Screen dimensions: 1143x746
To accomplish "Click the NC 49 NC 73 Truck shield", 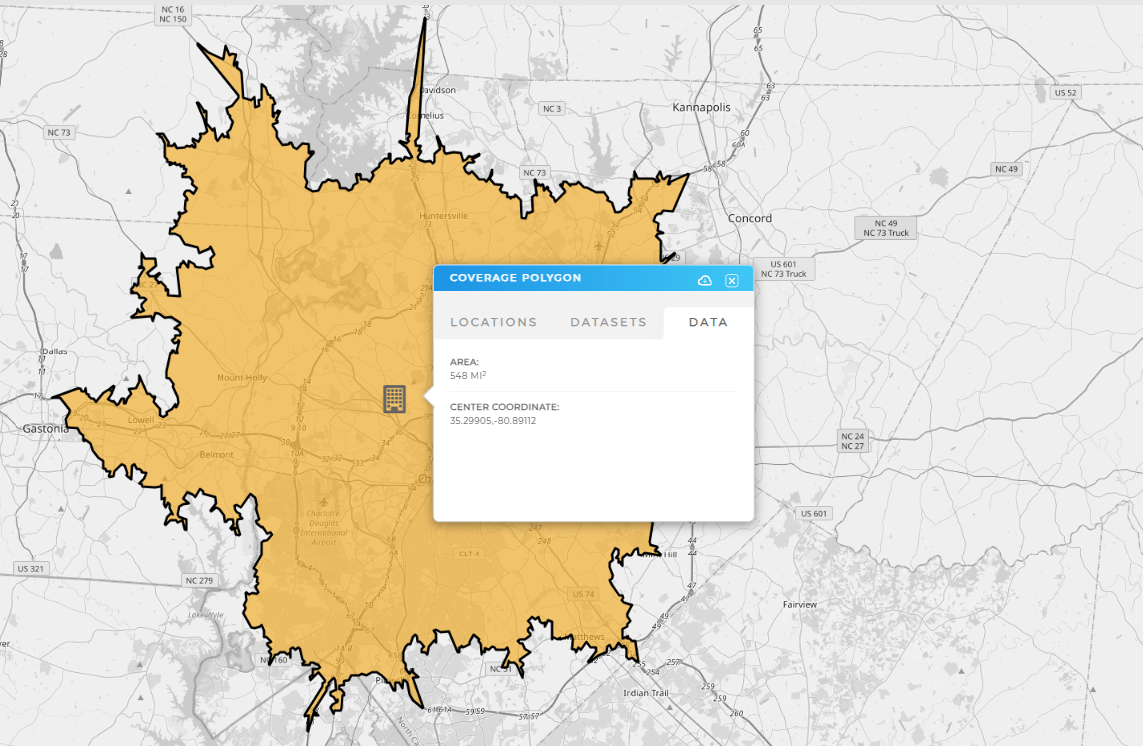I will click(x=886, y=228).
